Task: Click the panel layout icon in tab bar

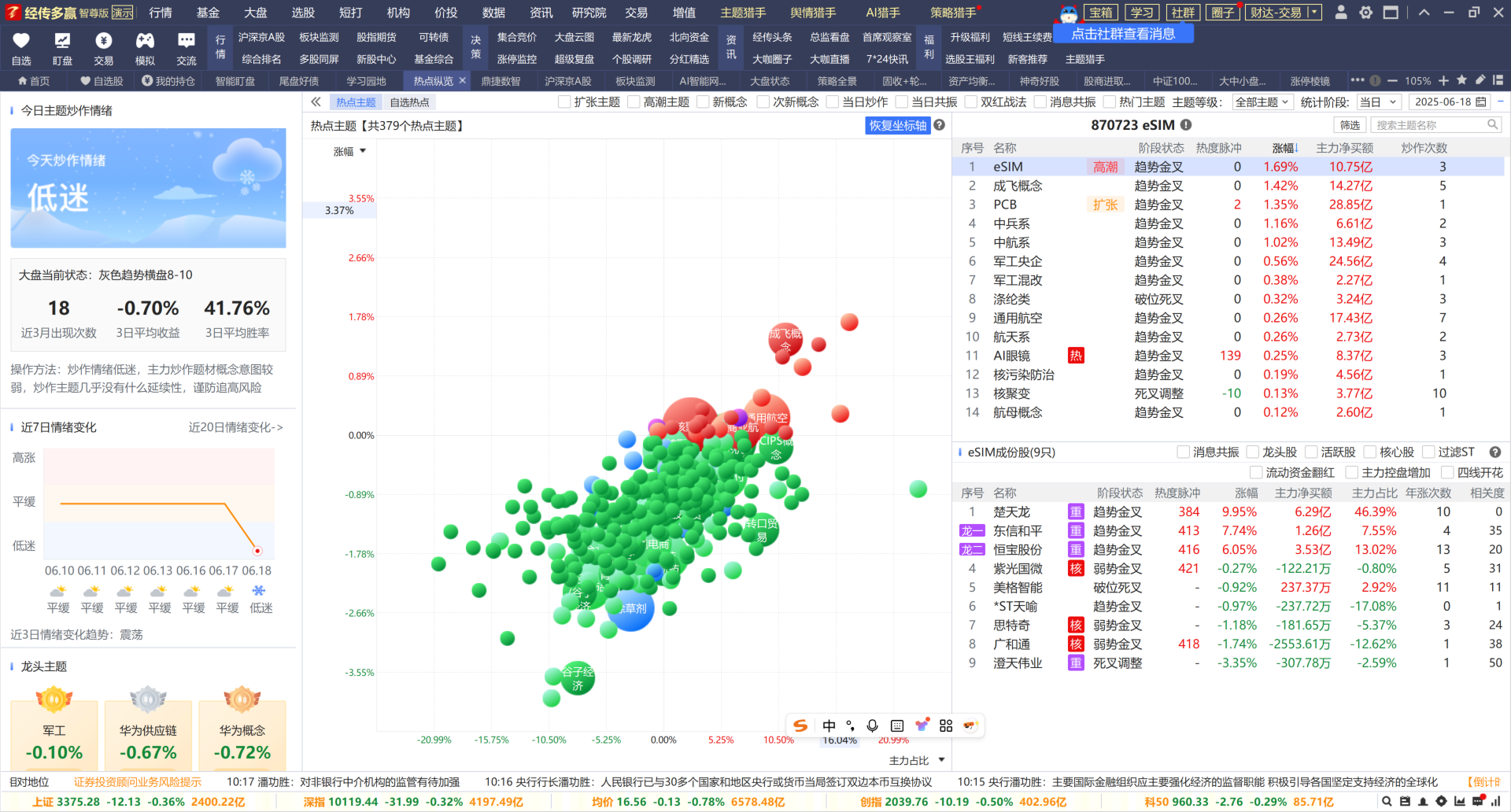Action: point(1498,79)
